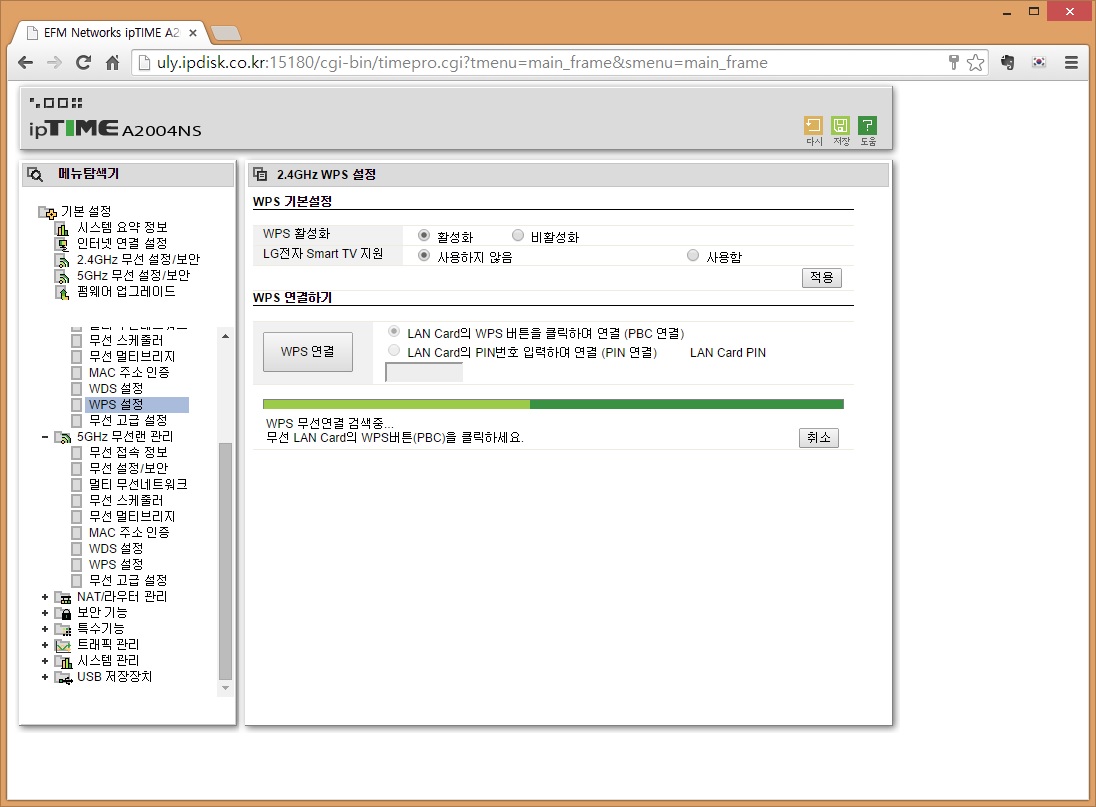
Task: Expand the NAT/라우터 관리 tree node
Action: click(x=45, y=597)
